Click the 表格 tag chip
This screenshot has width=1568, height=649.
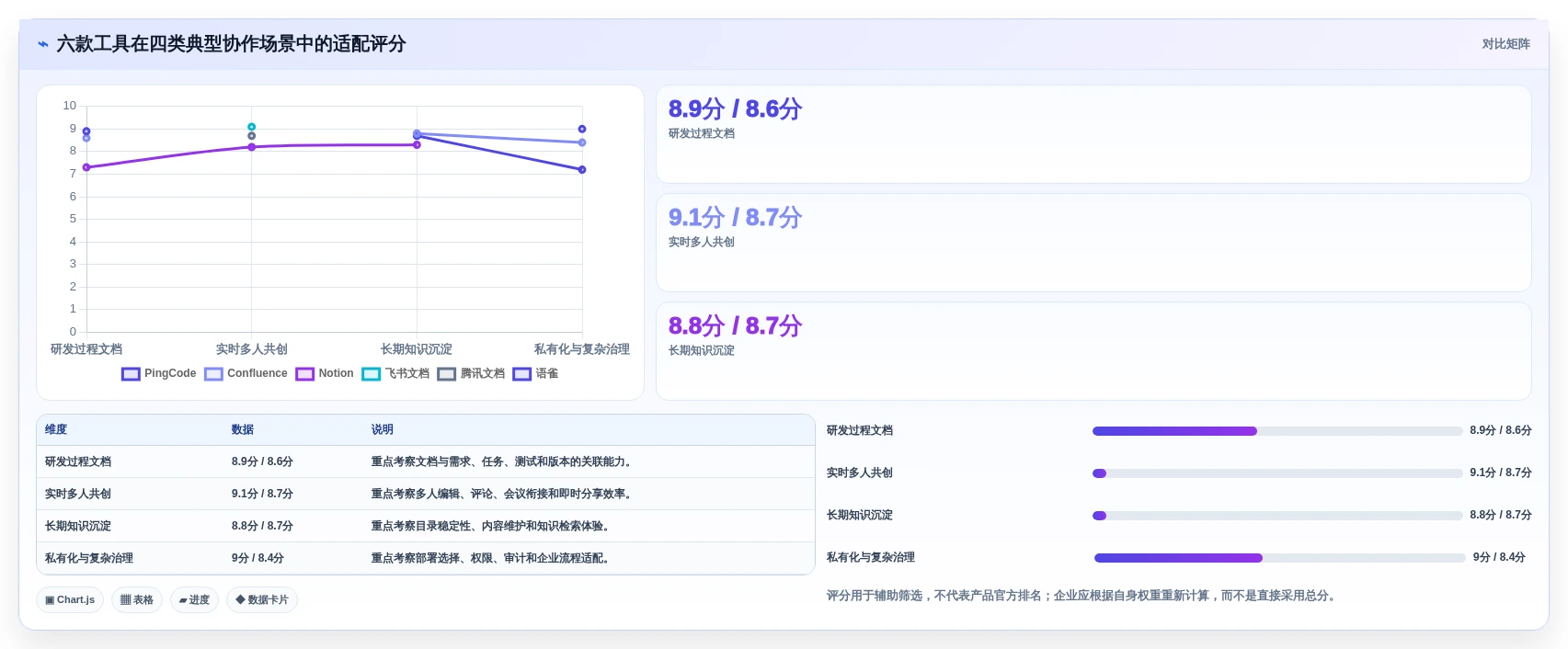click(137, 600)
